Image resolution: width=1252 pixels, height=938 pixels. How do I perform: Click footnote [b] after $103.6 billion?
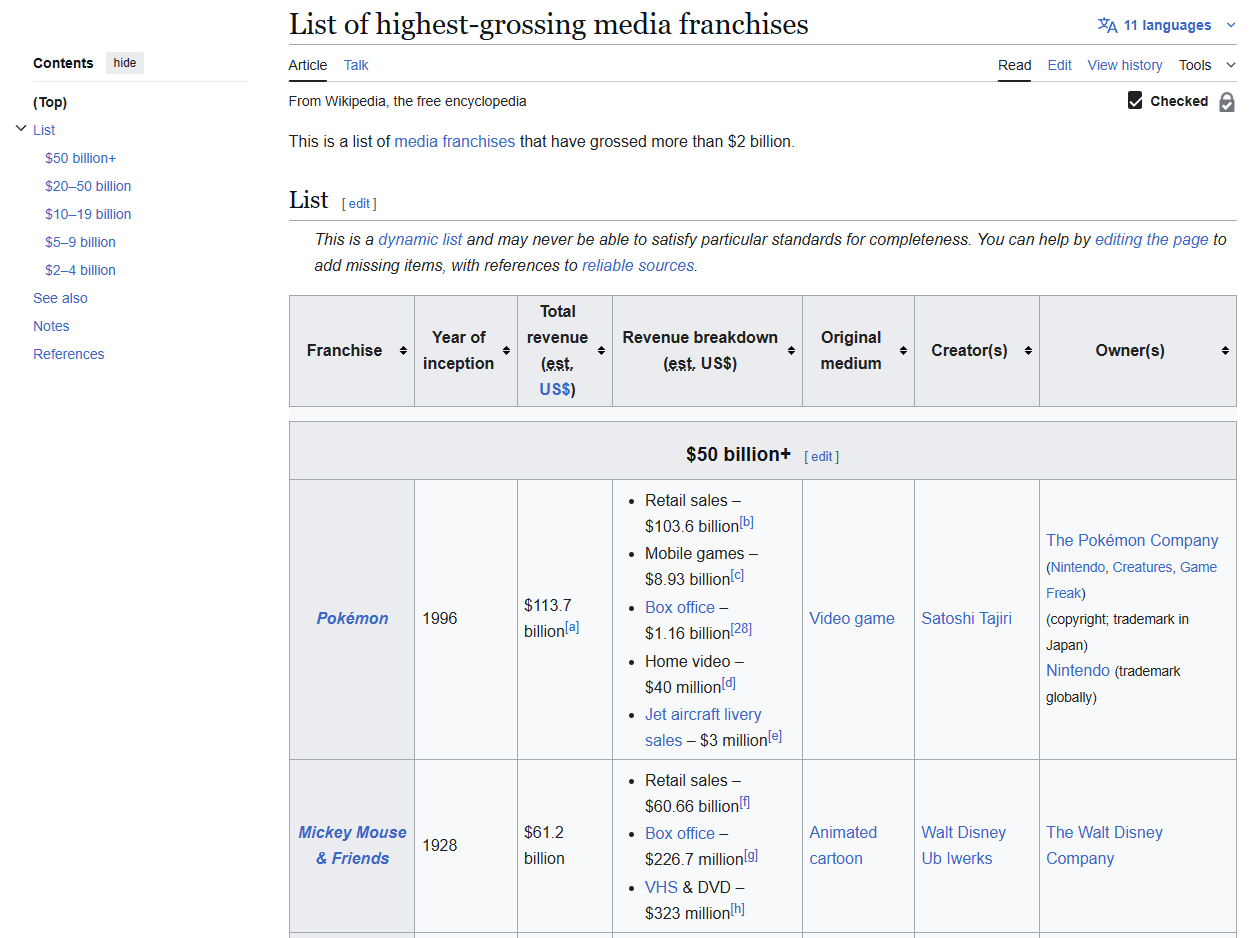tap(746, 522)
